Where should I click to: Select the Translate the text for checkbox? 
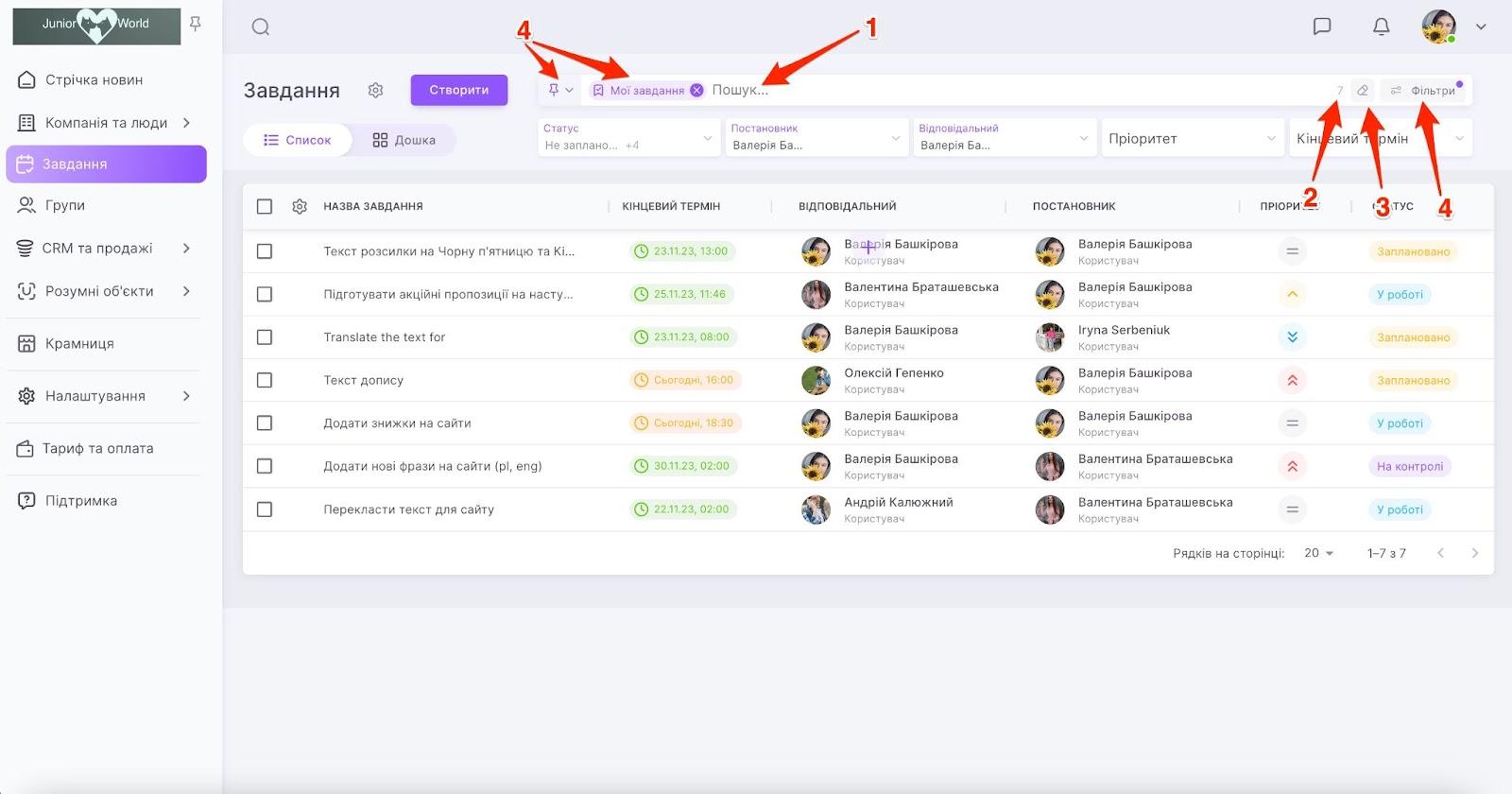265,337
